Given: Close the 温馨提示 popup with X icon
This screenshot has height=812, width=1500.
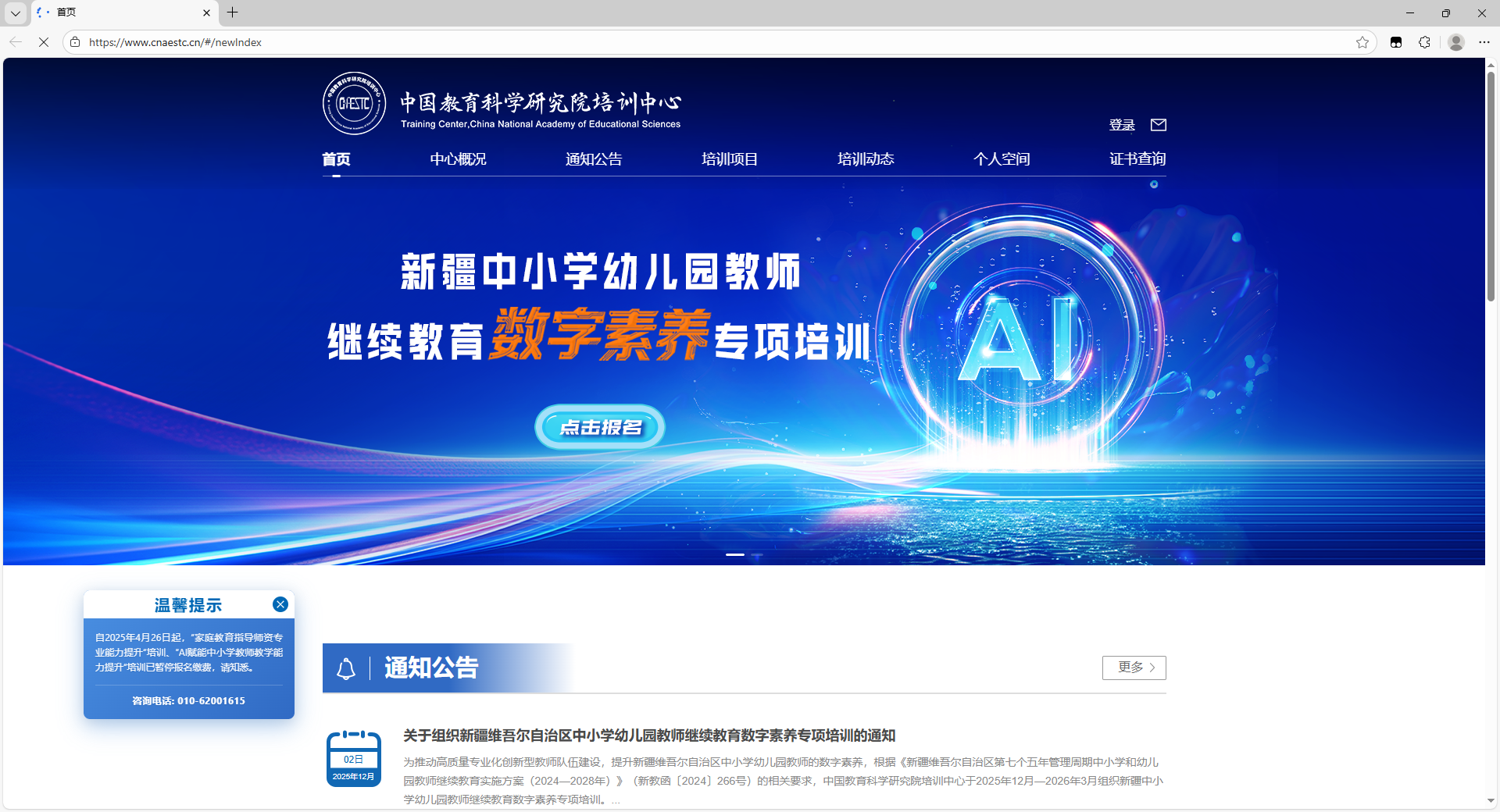Looking at the screenshot, I should point(280,604).
